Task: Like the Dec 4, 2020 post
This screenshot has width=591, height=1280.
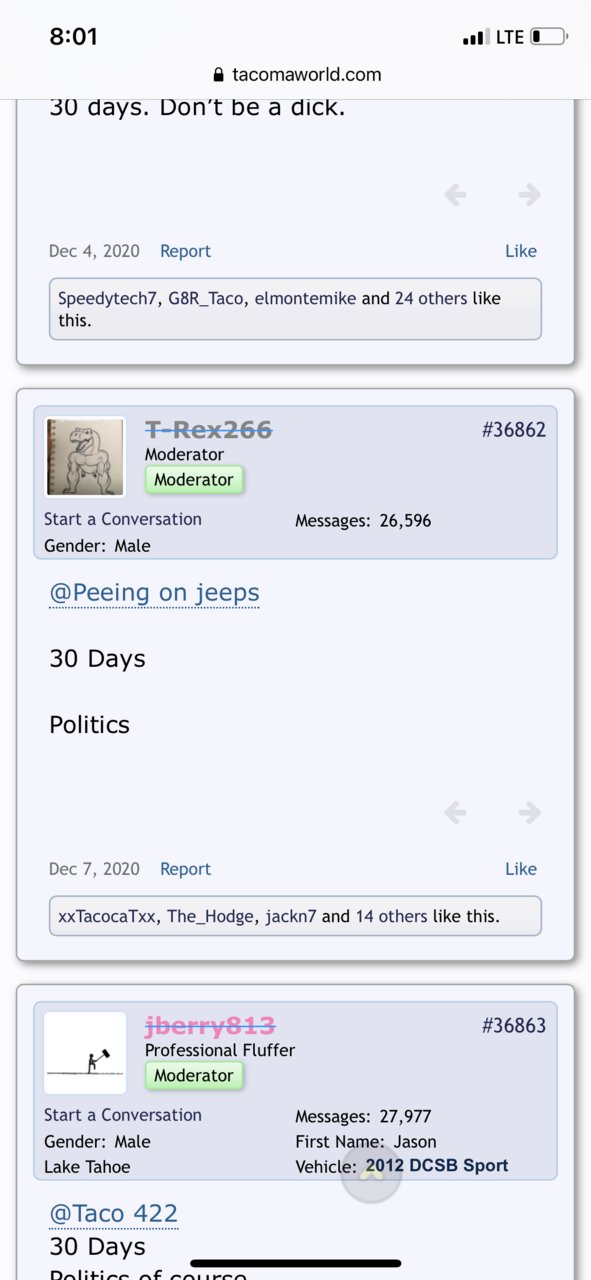Action: click(521, 251)
